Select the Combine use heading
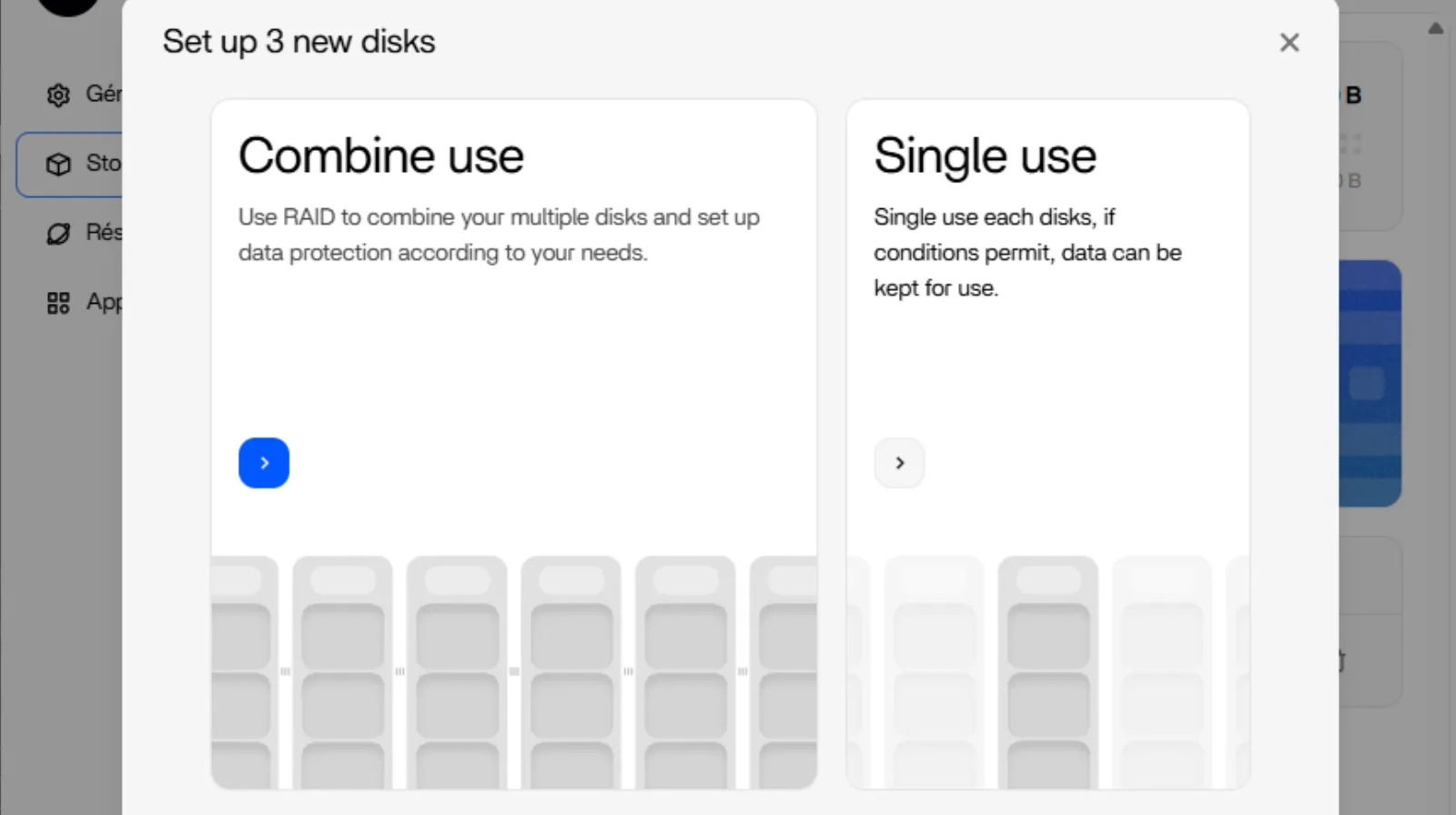 point(380,156)
